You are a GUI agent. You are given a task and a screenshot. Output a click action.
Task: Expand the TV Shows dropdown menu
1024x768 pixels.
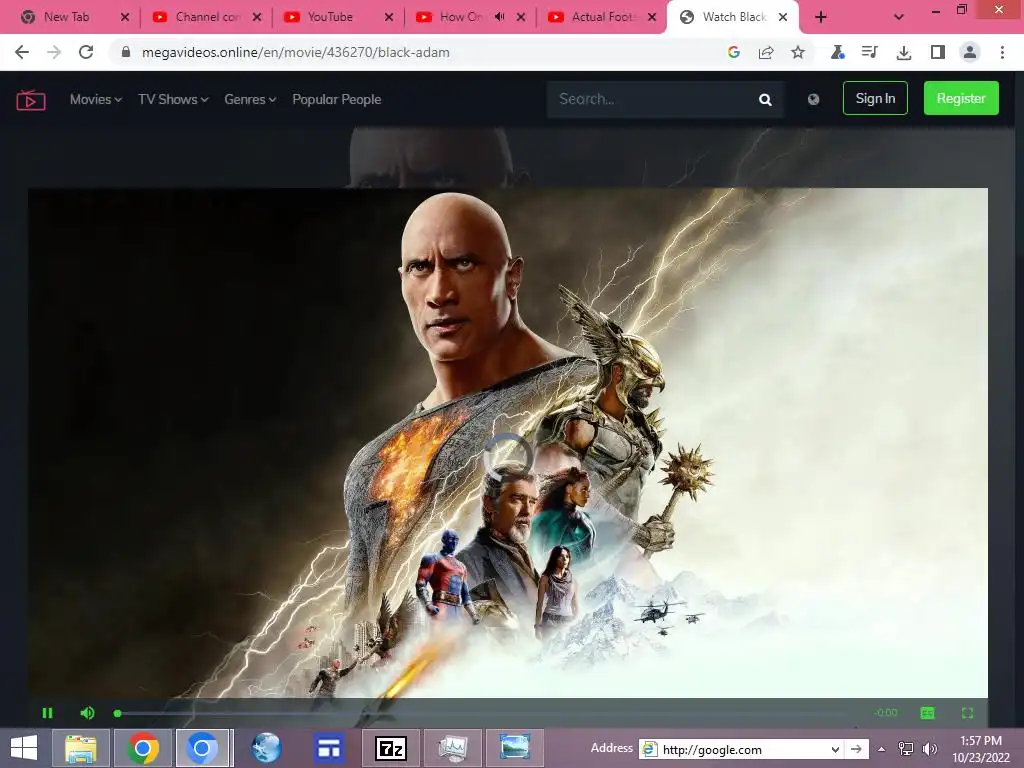click(172, 99)
